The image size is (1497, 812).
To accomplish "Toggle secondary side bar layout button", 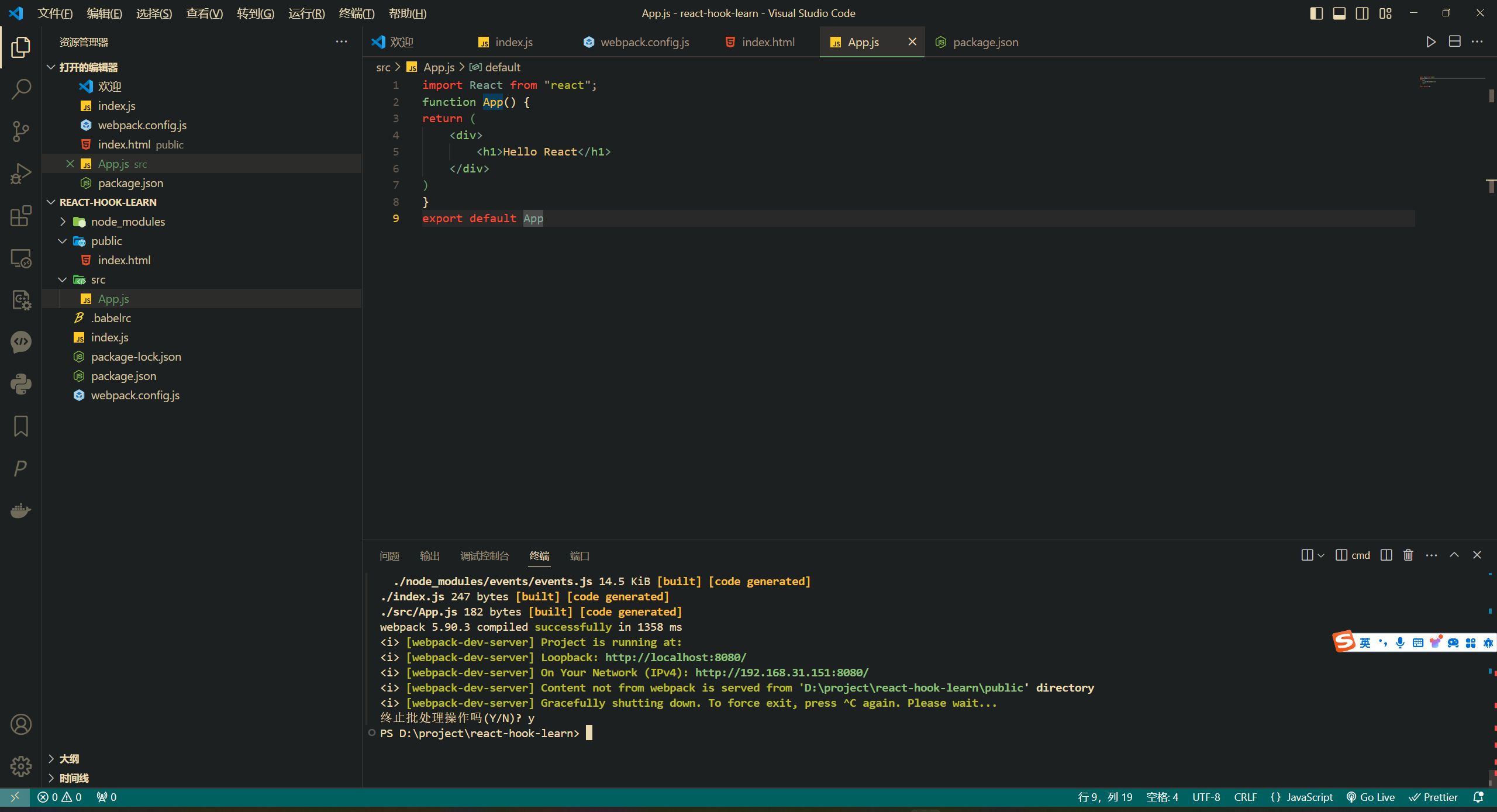I will [1362, 13].
